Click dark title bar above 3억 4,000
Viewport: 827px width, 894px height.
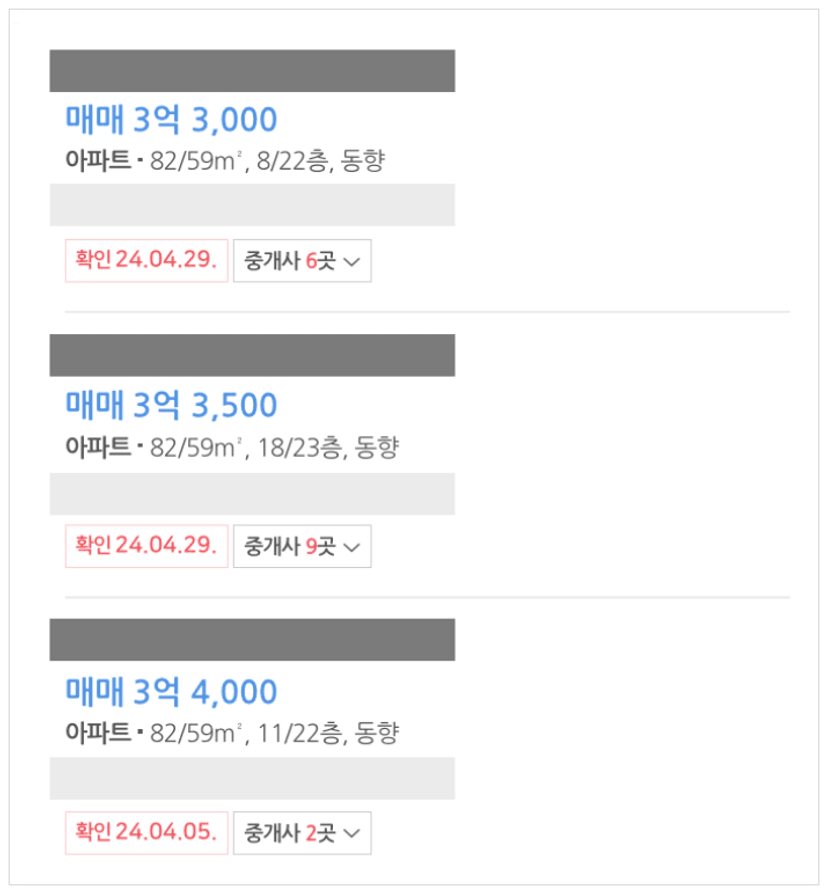tap(252, 640)
